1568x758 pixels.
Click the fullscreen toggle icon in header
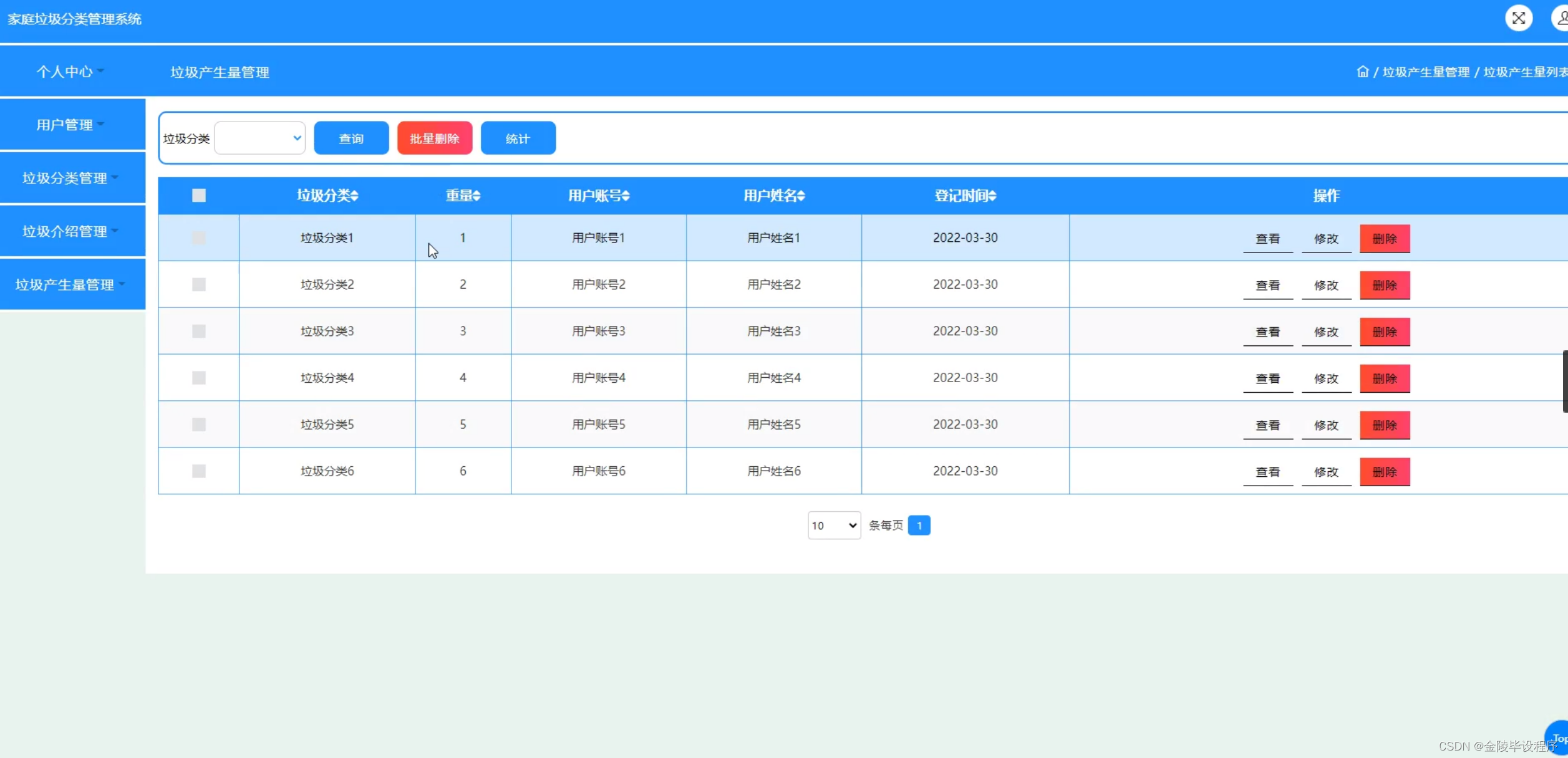tap(1518, 18)
